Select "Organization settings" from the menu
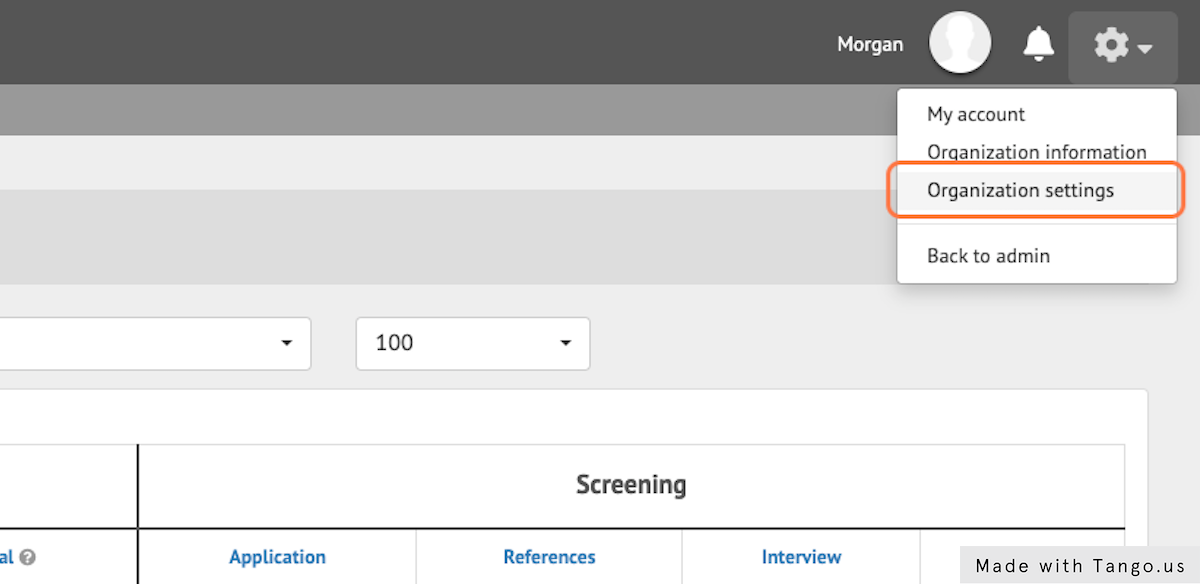 coord(1020,190)
